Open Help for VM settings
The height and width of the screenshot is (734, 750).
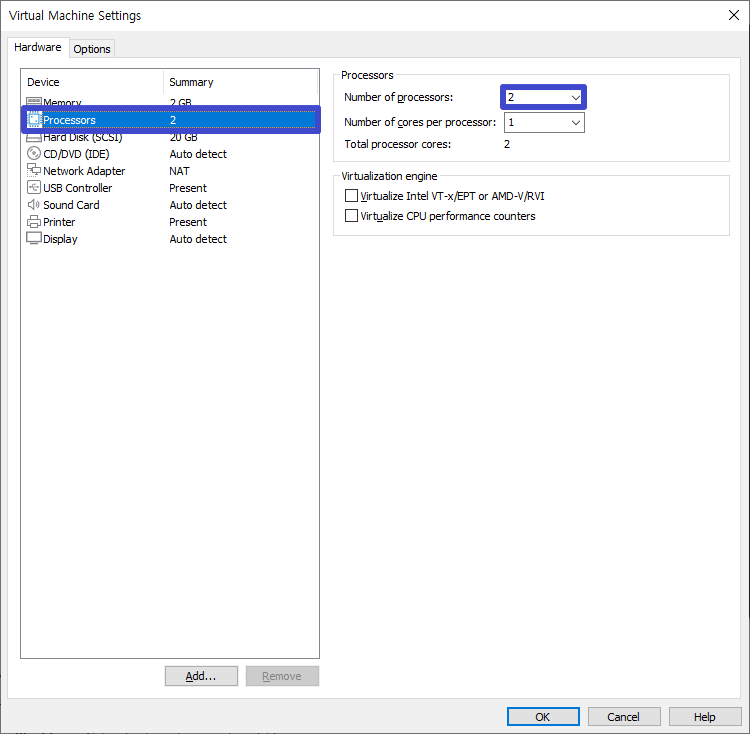coord(705,716)
